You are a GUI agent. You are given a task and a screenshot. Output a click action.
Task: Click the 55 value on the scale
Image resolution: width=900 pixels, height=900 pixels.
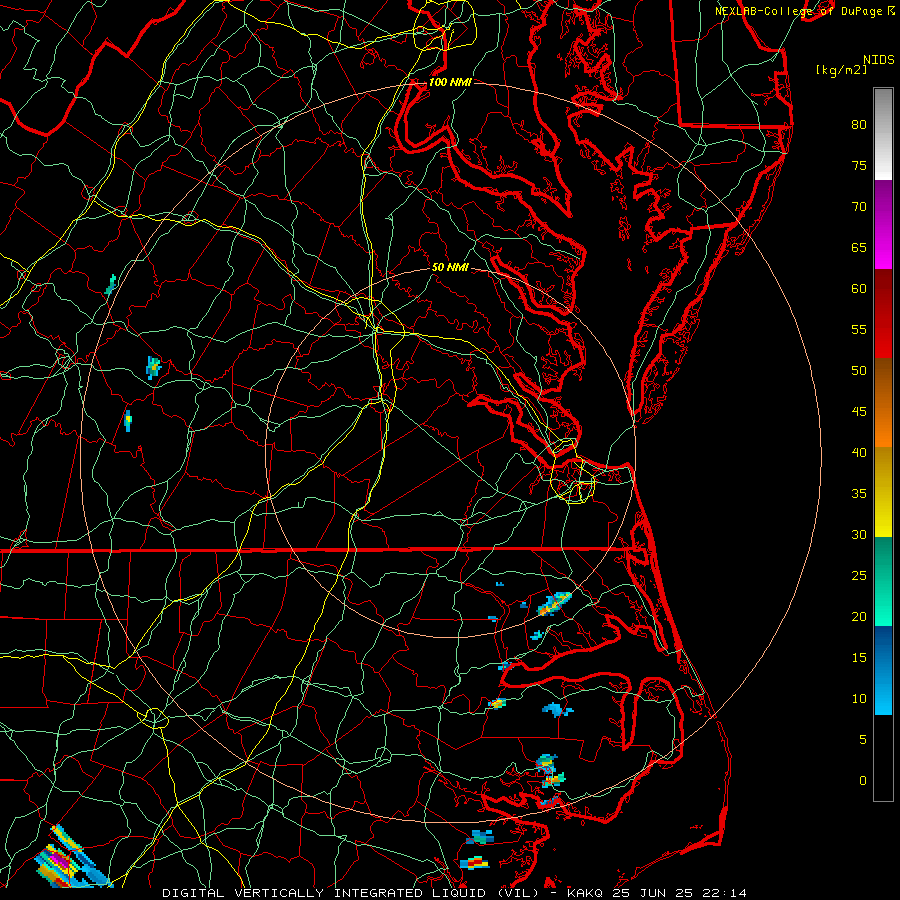tap(859, 329)
